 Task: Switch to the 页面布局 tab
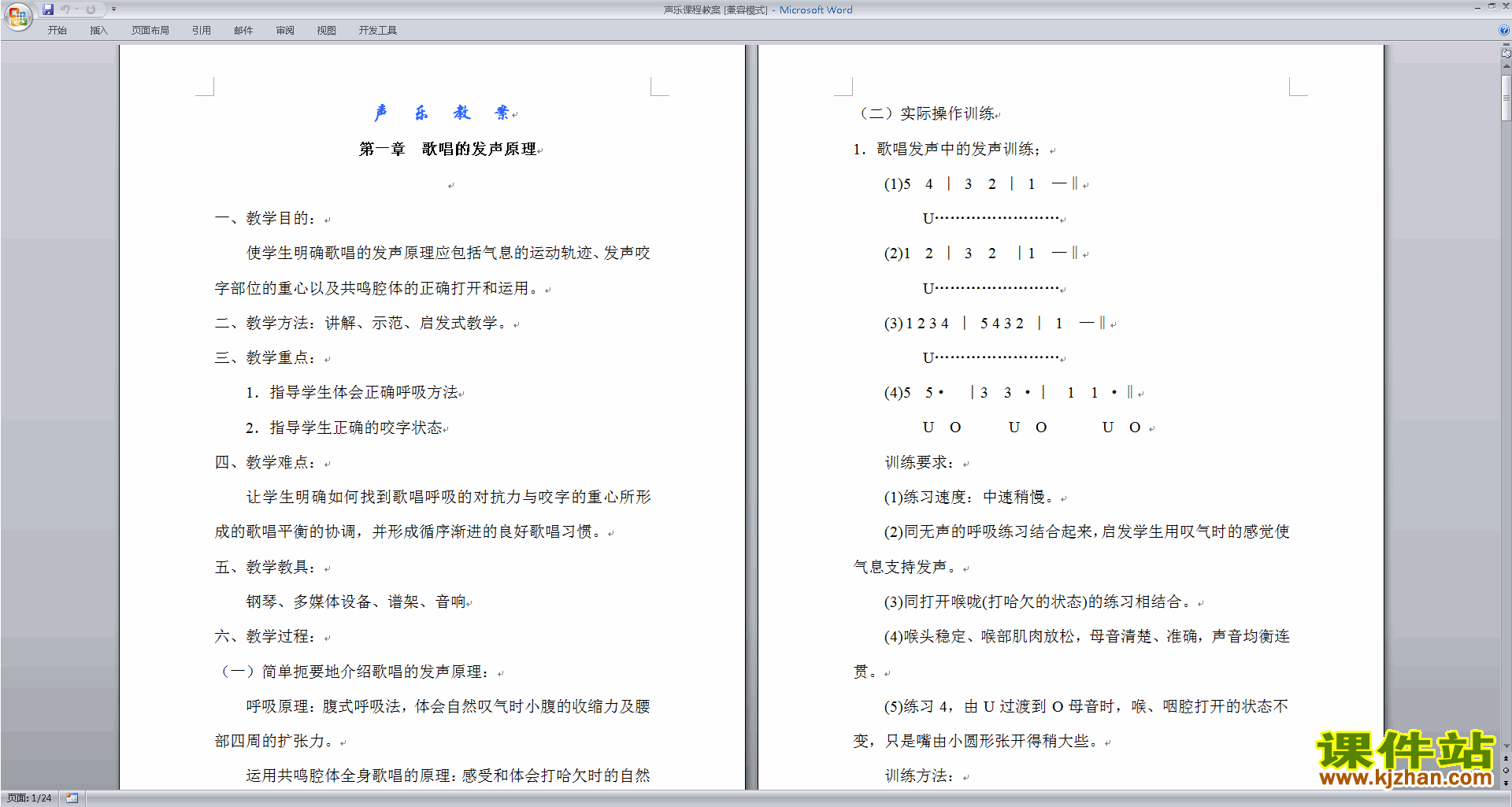point(150,31)
